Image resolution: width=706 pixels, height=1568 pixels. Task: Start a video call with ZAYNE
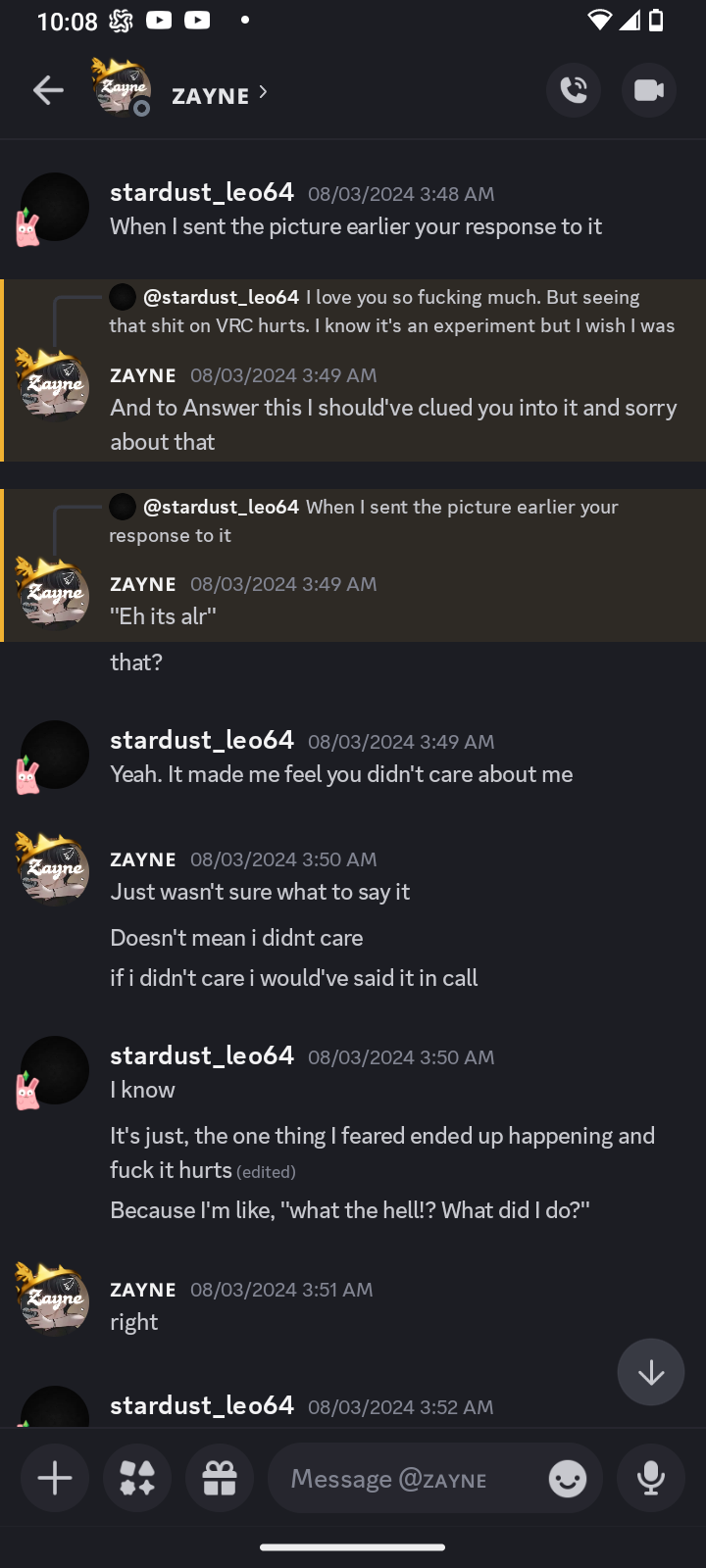pyautogui.click(x=648, y=91)
